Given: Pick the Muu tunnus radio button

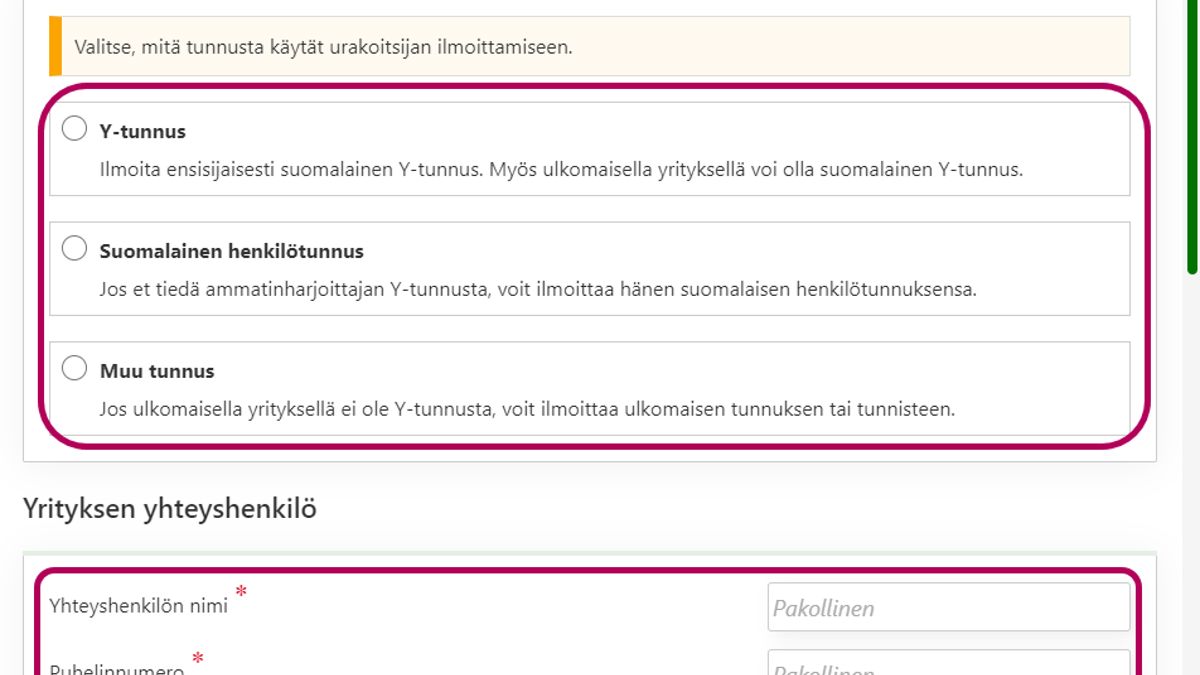Looking at the screenshot, I should [x=74, y=369].
